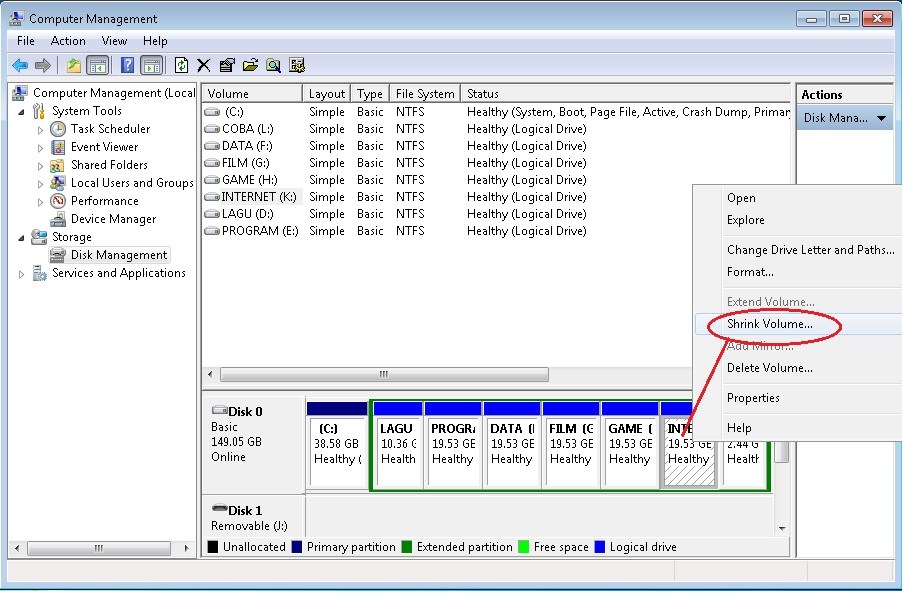This screenshot has width=904, height=594.
Task: Choose Explore in the context menu
Action: (x=798, y=220)
